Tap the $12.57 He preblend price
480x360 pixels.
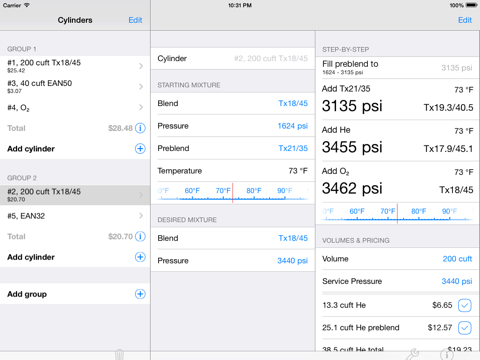tap(440, 328)
